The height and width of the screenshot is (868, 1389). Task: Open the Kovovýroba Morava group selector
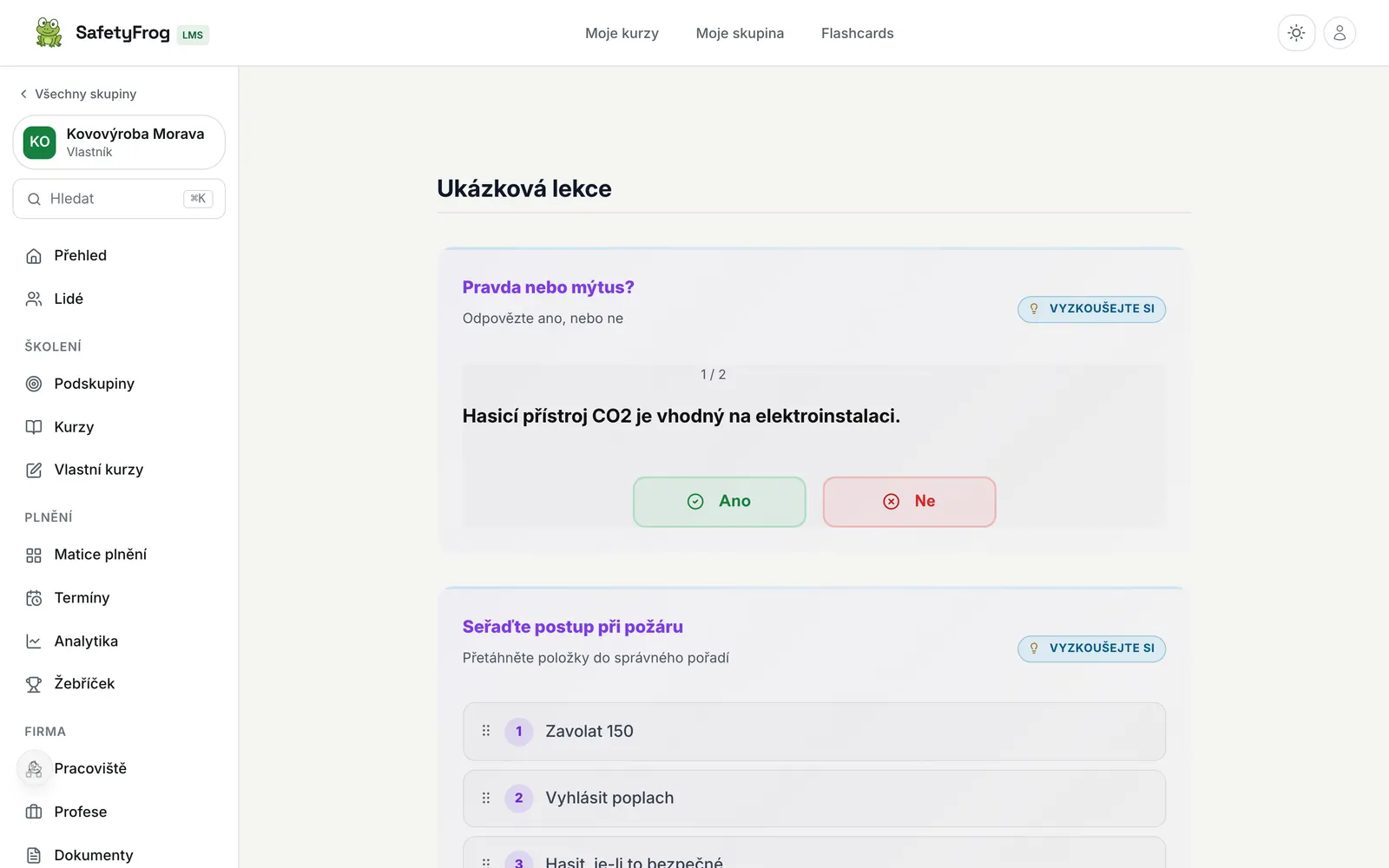(119, 142)
